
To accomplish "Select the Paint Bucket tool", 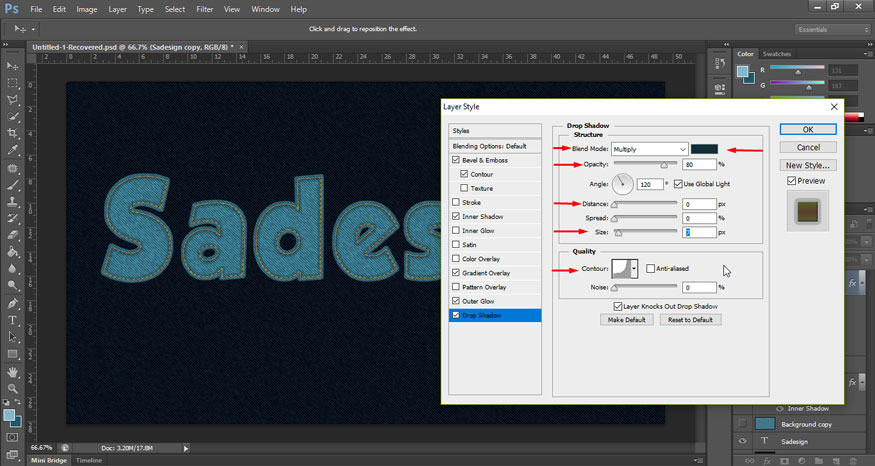I will pyautogui.click(x=12, y=252).
